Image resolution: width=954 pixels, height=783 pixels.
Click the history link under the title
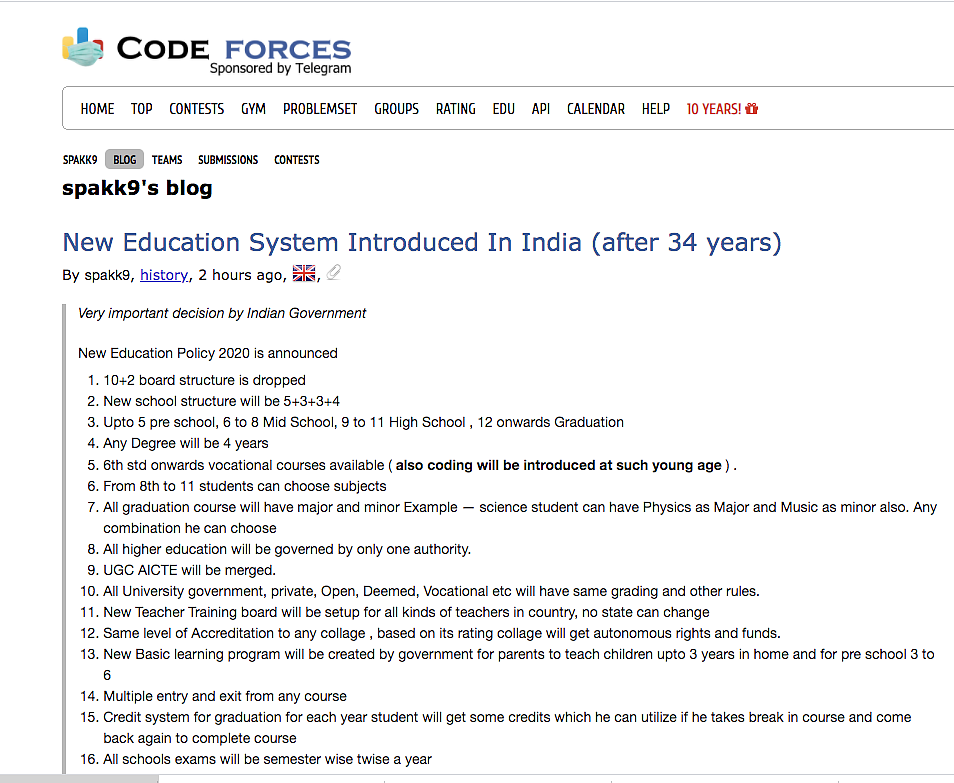pos(164,275)
